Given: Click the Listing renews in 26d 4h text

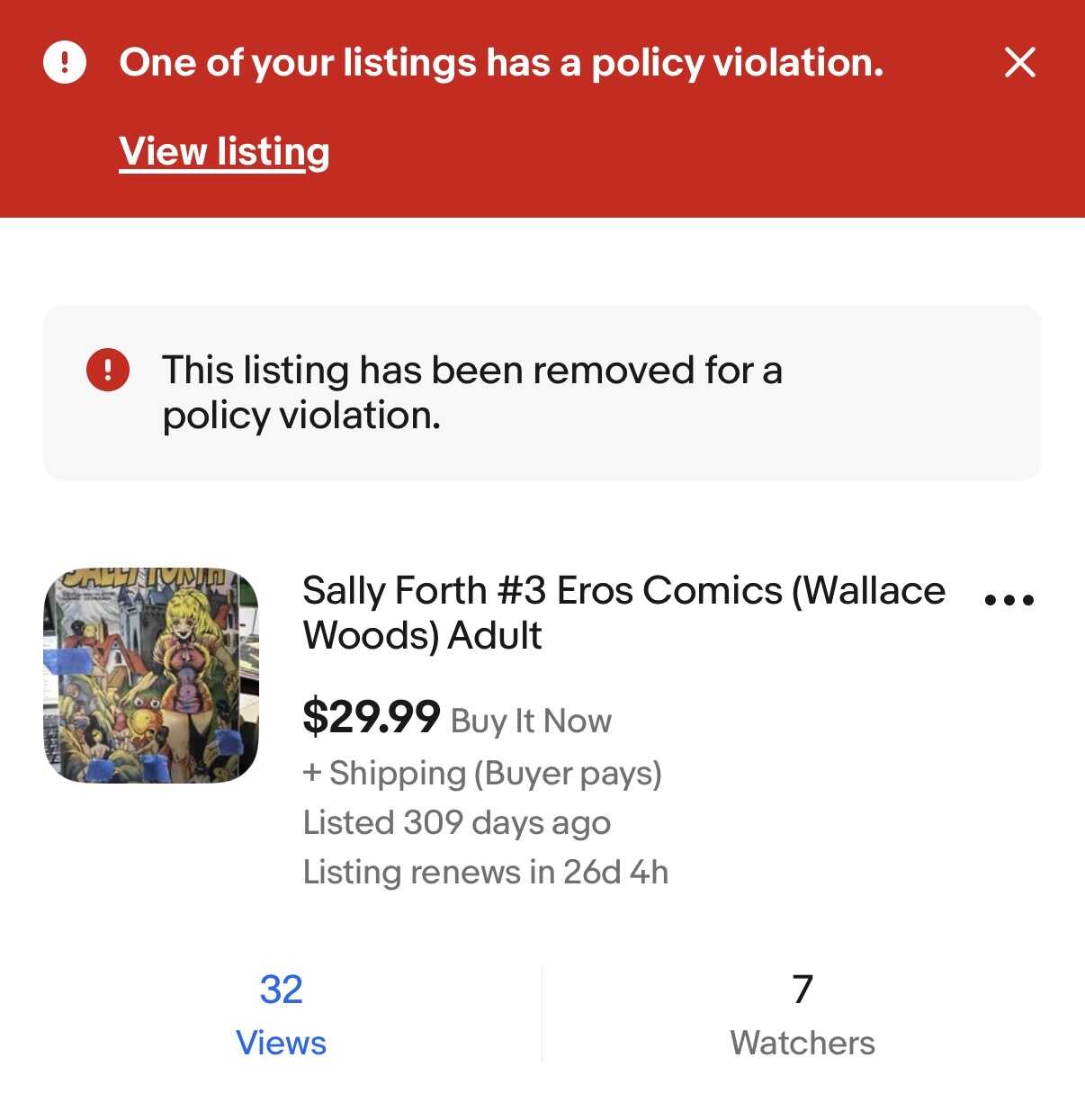Looking at the screenshot, I should tap(485, 872).
